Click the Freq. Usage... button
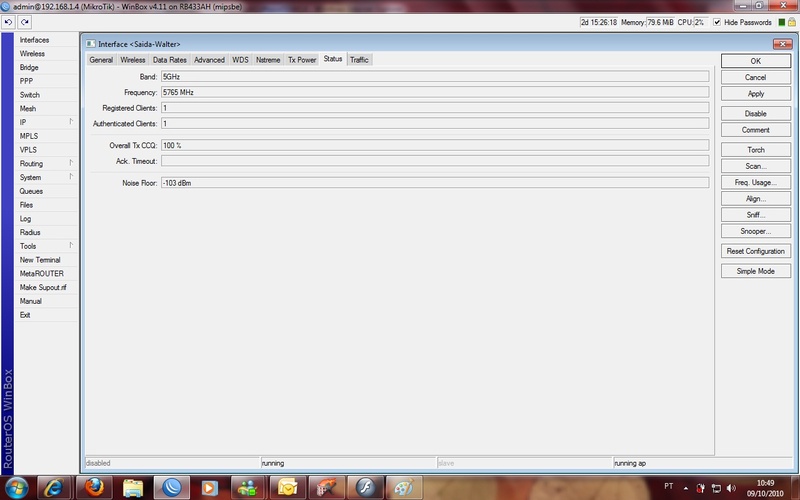 [756, 183]
